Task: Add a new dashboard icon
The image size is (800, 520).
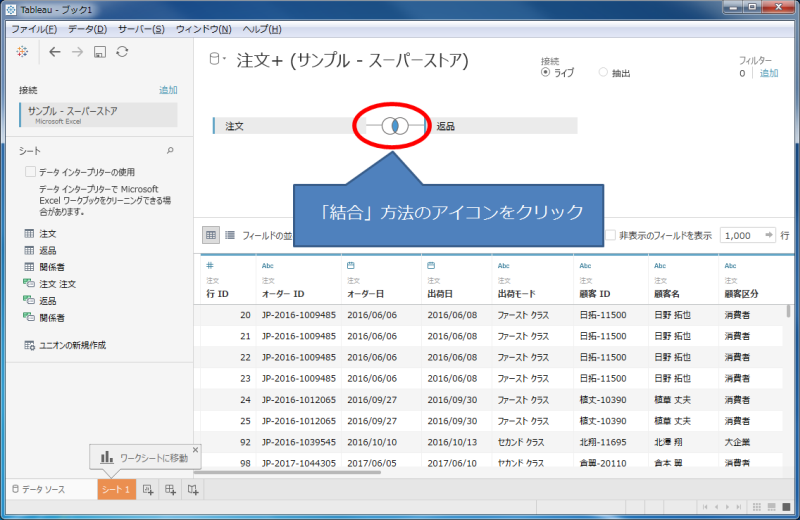Action: click(x=170, y=490)
